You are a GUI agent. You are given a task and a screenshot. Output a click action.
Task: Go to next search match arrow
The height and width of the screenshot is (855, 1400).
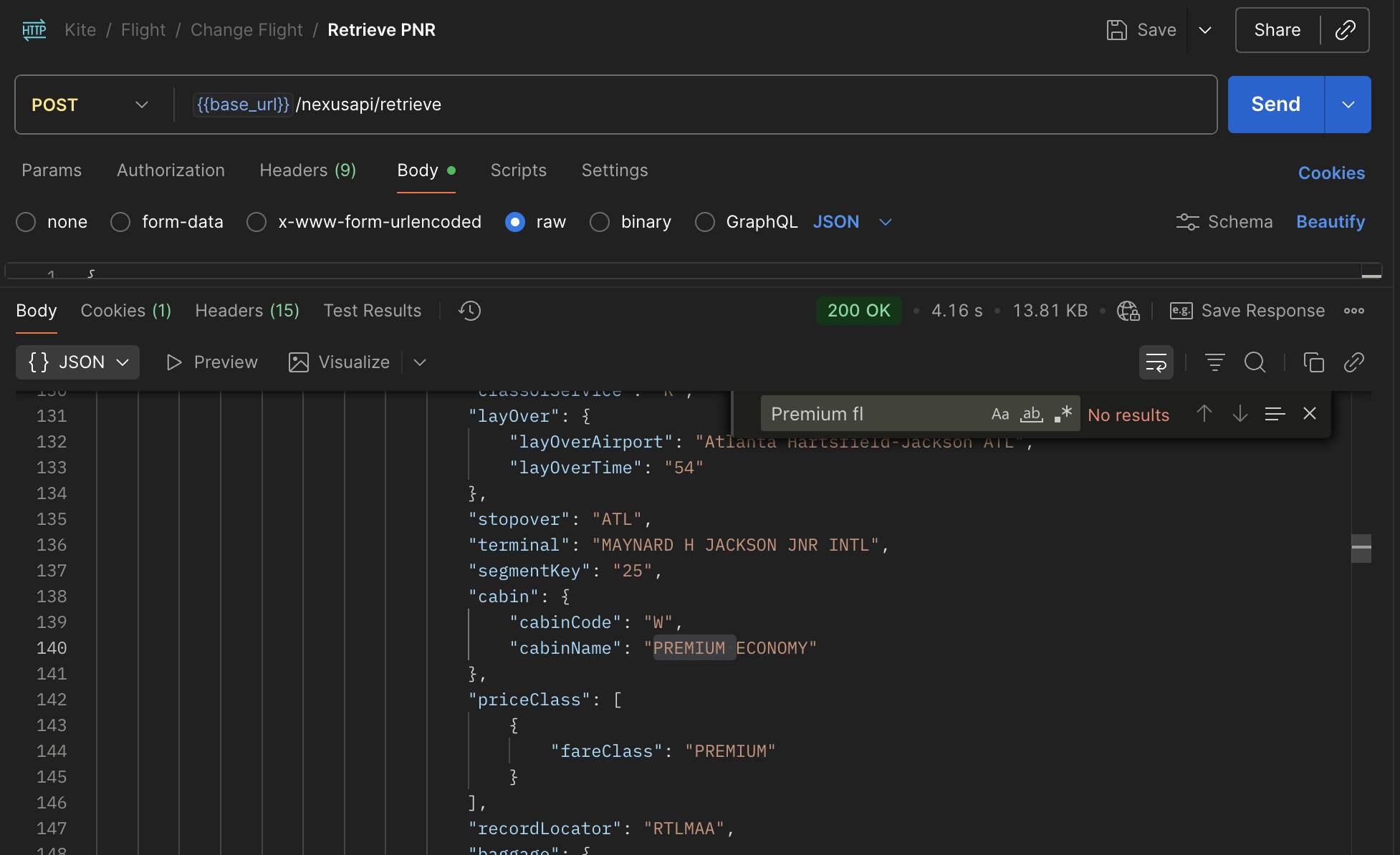pos(1240,414)
